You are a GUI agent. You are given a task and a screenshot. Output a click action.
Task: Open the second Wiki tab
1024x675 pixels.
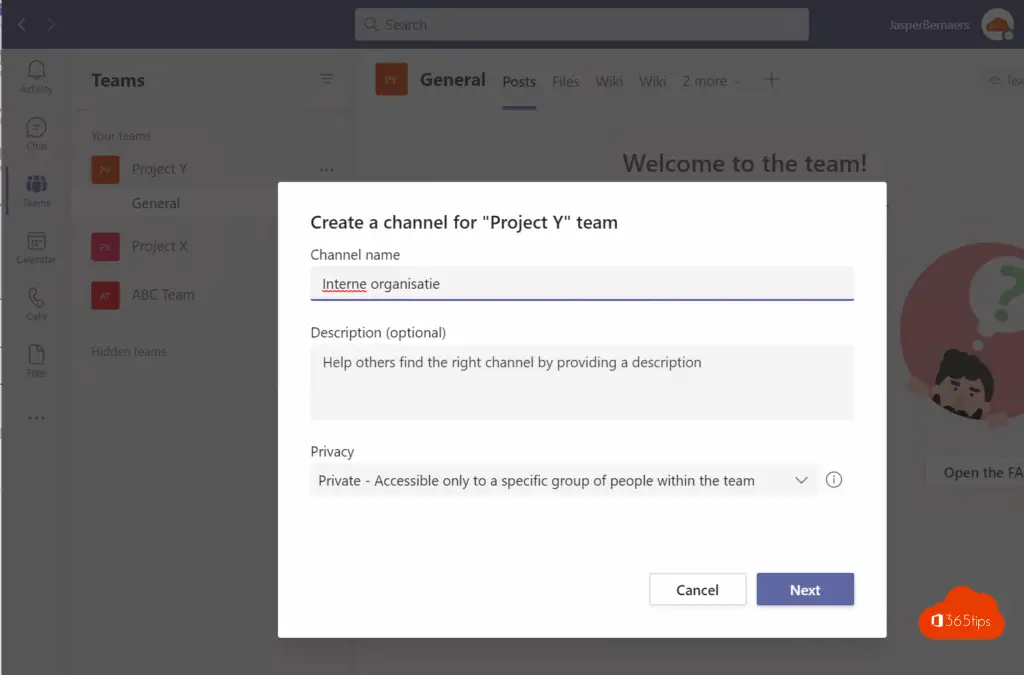pos(652,81)
